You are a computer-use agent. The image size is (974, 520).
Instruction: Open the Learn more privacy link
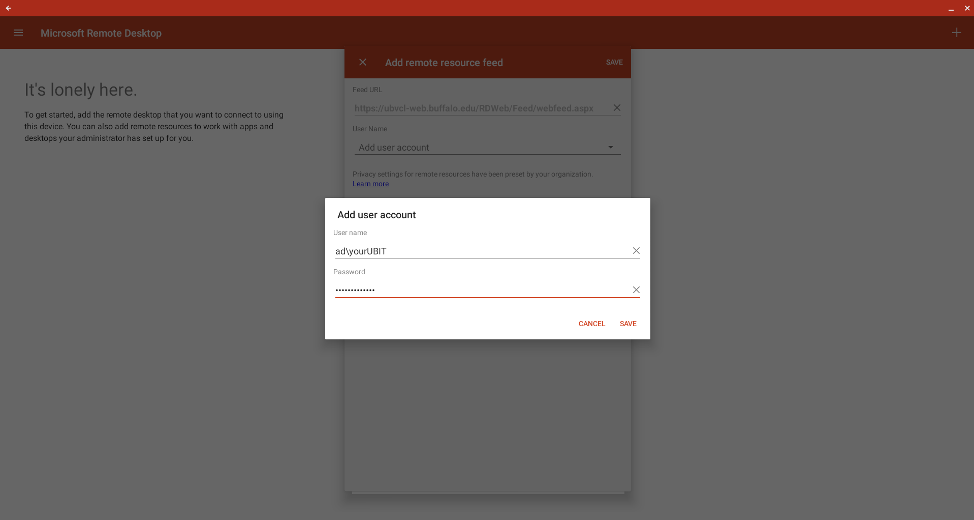coord(370,184)
